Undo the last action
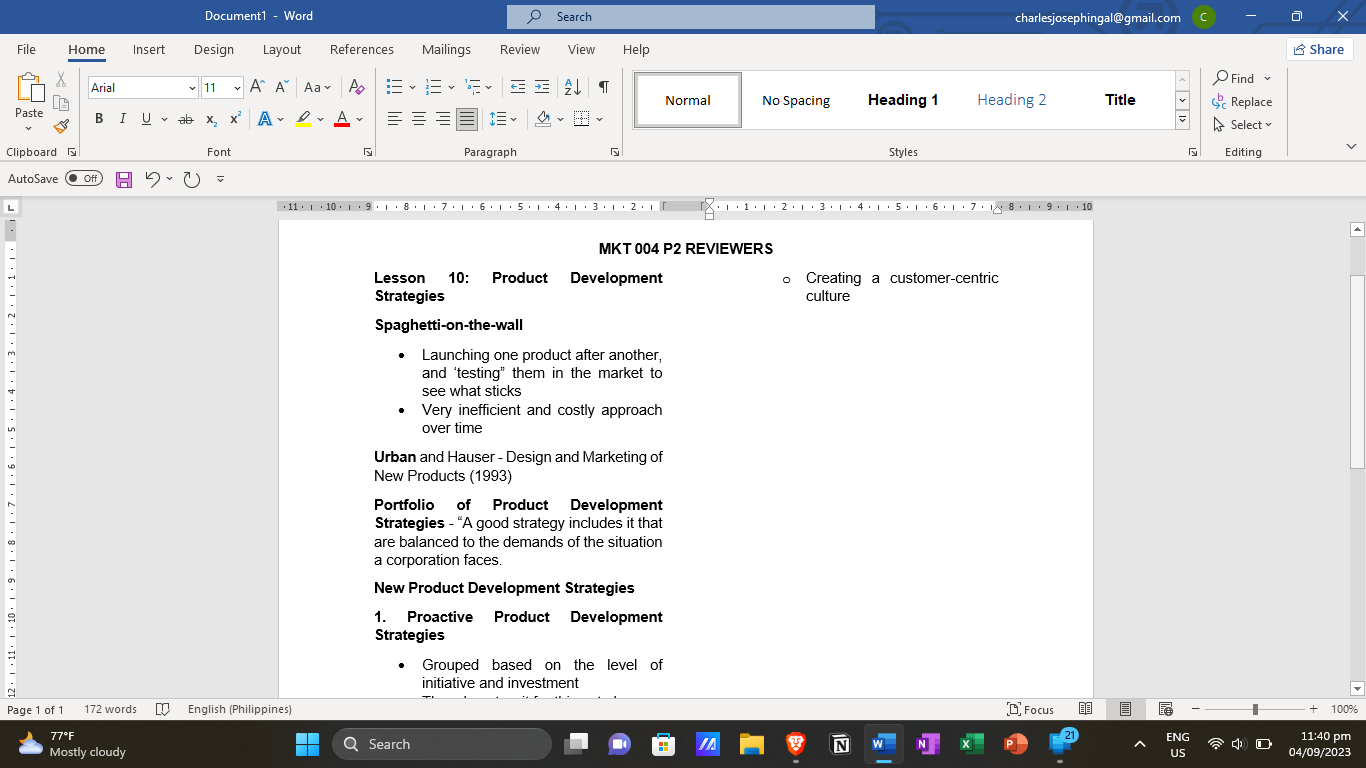1366x768 pixels. pos(152,179)
